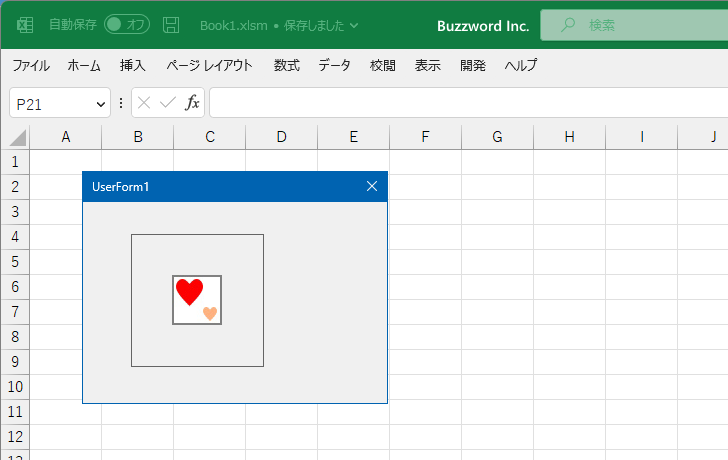
Task: Open the 校閲 ribbon tab
Action: [x=383, y=65]
